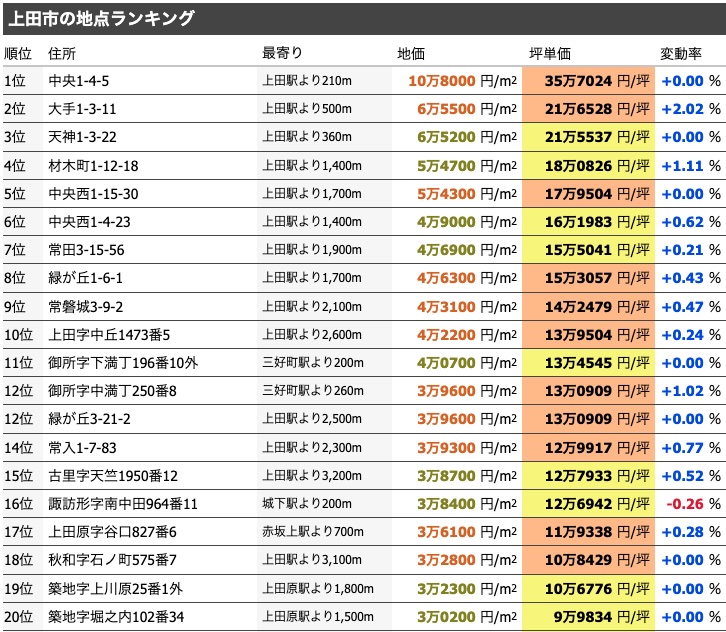Click the 10万8000 円/m2 land price
The width and height of the screenshot is (726, 632).
pyautogui.click(x=463, y=81)
